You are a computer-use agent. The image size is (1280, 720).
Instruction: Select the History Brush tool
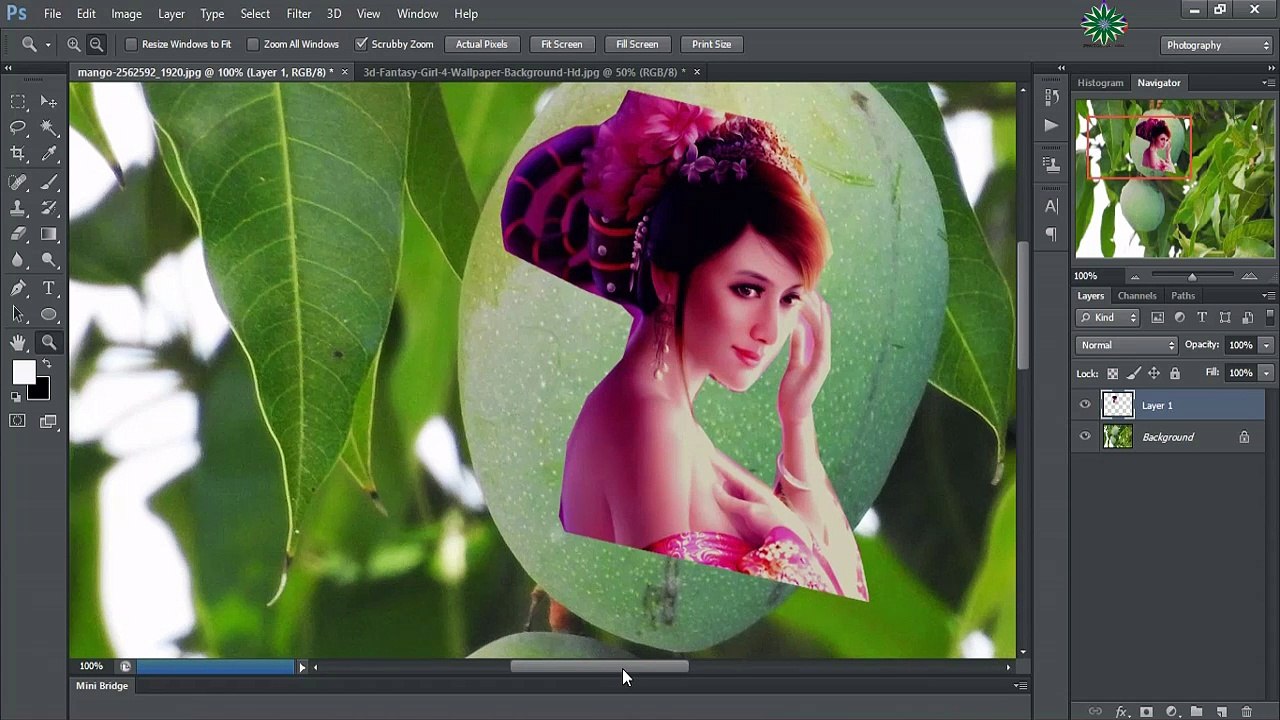(x=49, y=209)
